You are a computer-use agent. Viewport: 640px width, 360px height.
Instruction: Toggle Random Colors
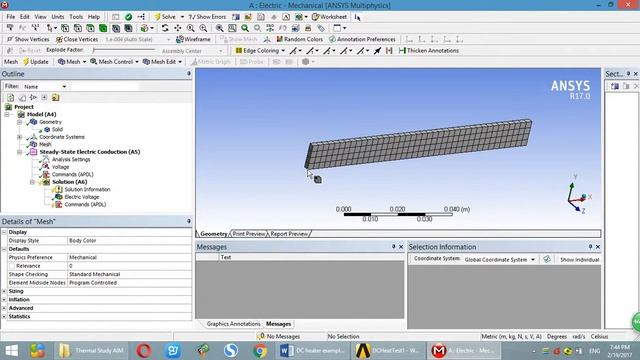[x=300, y=39]
